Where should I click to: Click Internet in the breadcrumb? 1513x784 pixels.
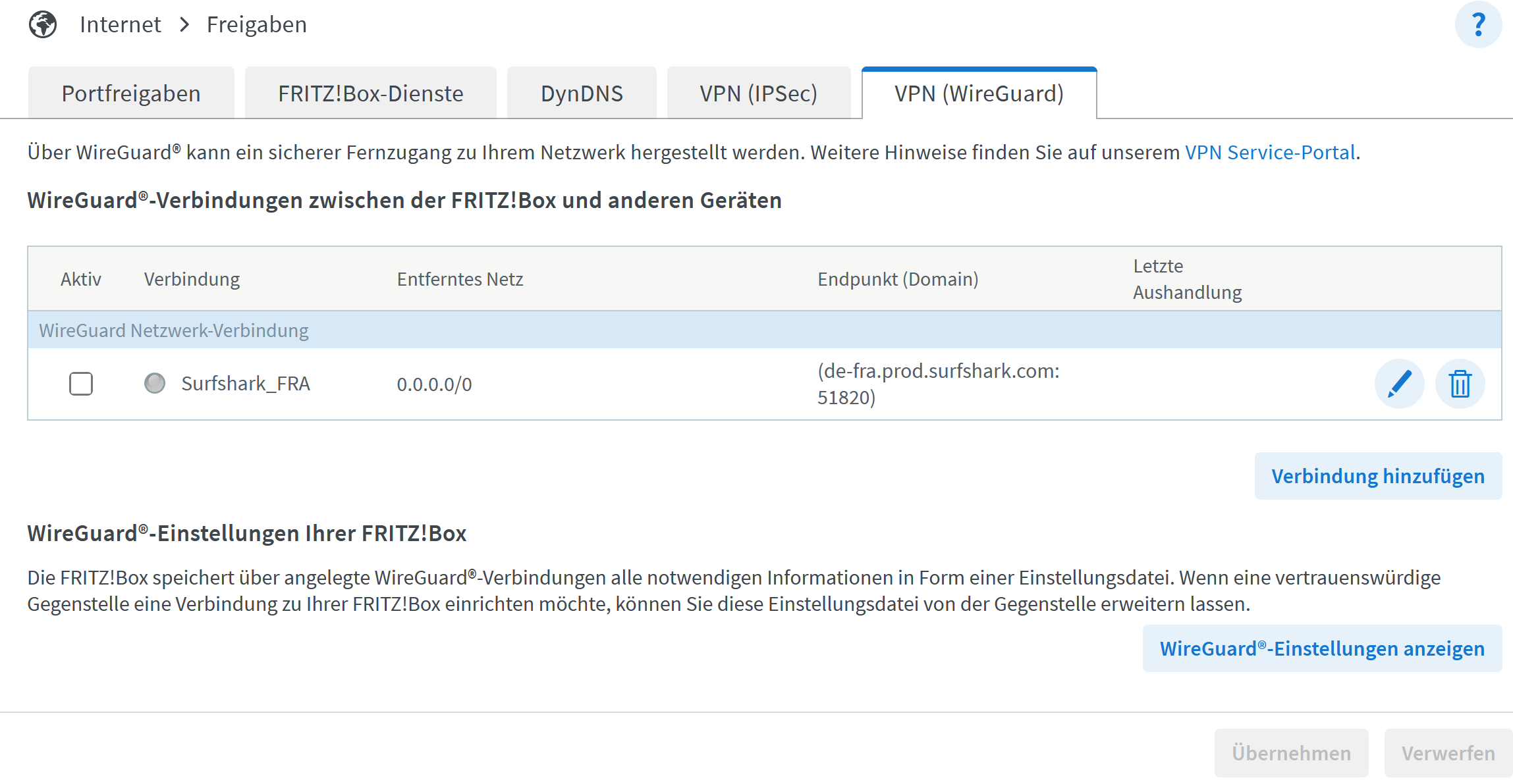coord(120,25)
